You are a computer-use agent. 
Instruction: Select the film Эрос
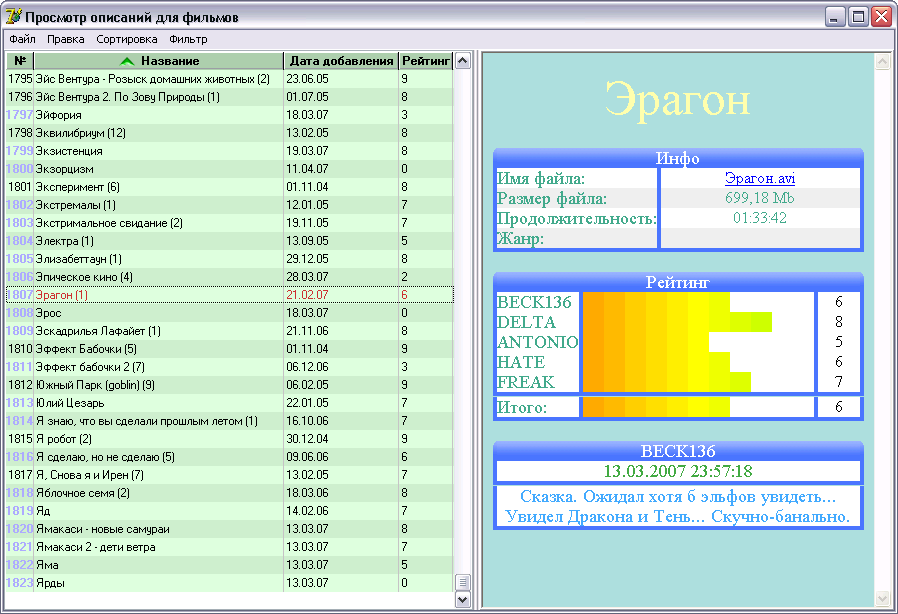tap(230, 313)
